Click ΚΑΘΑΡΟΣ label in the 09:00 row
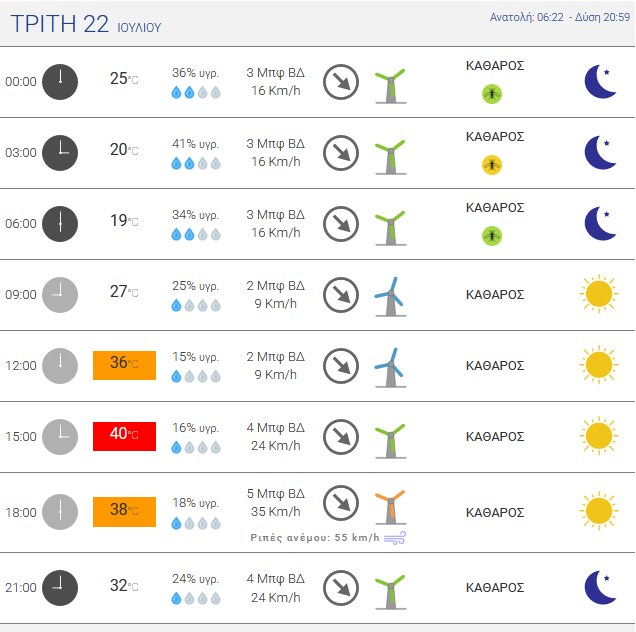 point(495,295)
